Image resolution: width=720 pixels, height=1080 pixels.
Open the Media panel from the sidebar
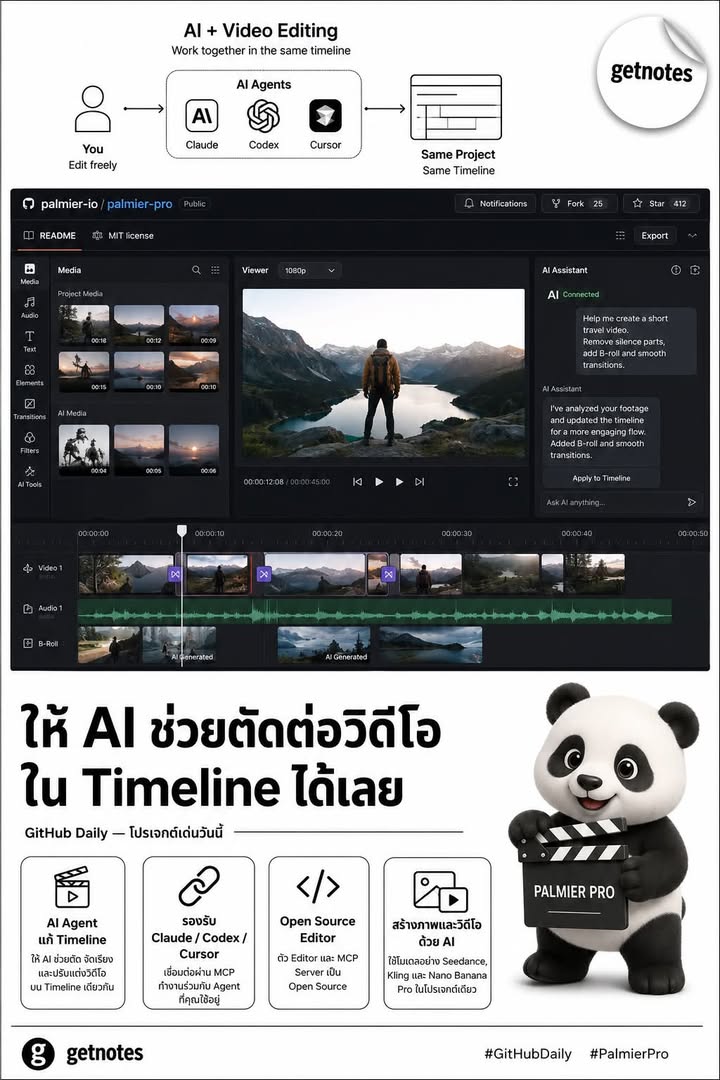[x=30, y=273]
